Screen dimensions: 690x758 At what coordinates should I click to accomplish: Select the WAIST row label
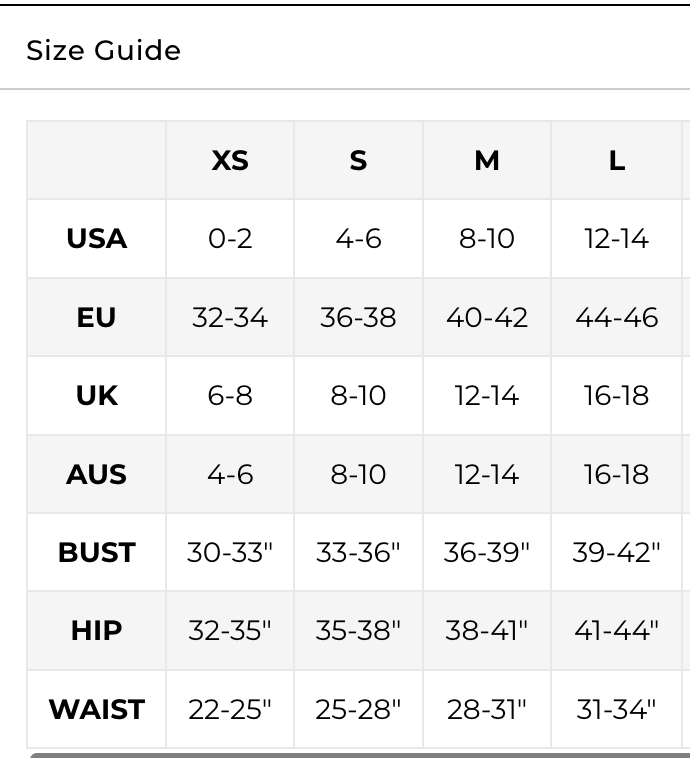(97, 709)
